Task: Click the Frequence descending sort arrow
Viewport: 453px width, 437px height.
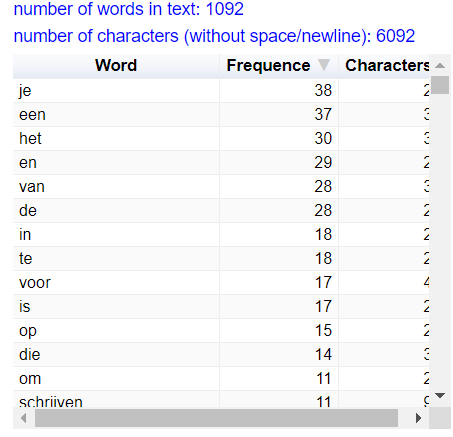Action: point(324,65)
